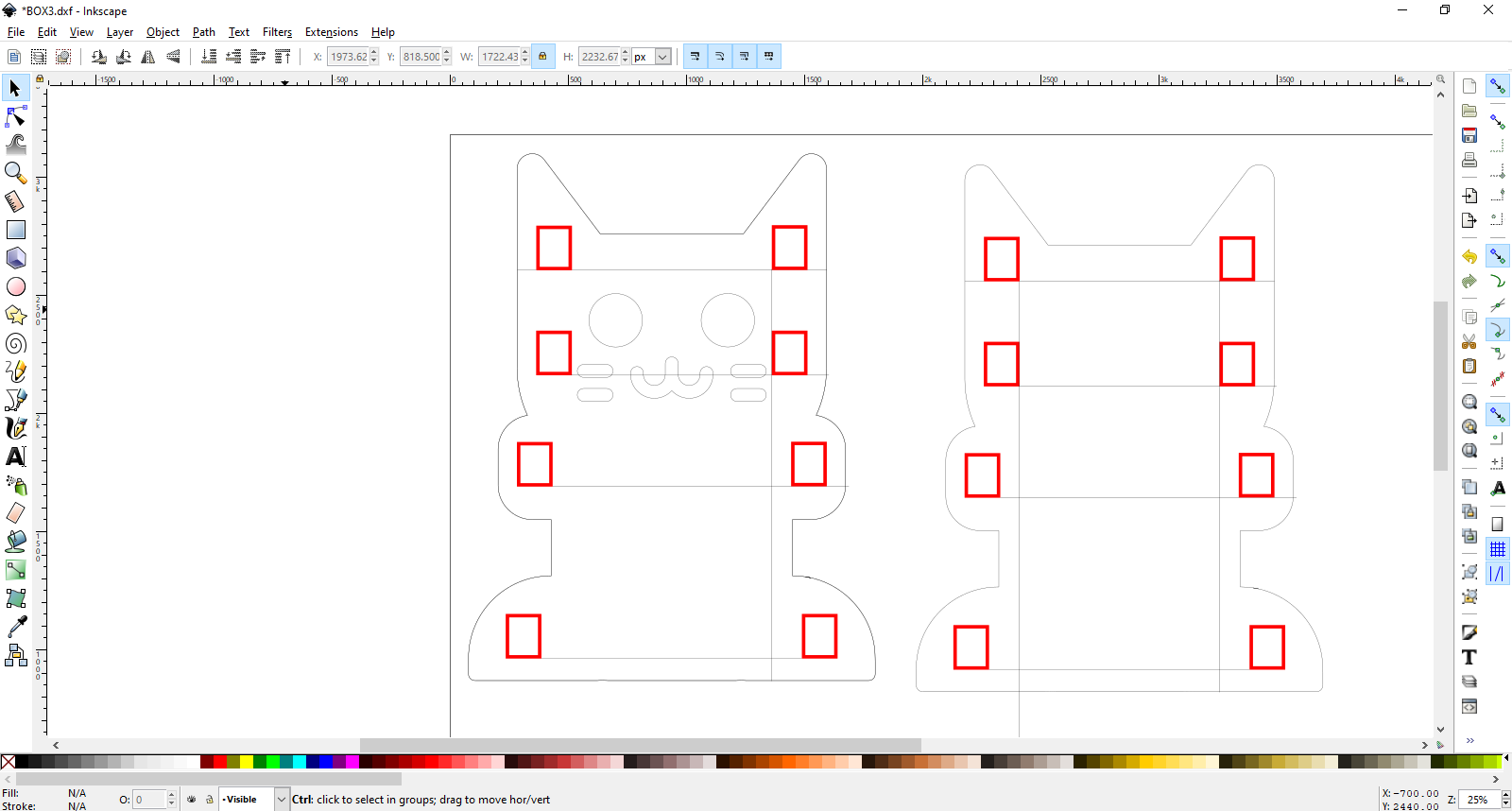
Task: Select the Paint Bucket fill tool
Action: (x=15, y=542)
